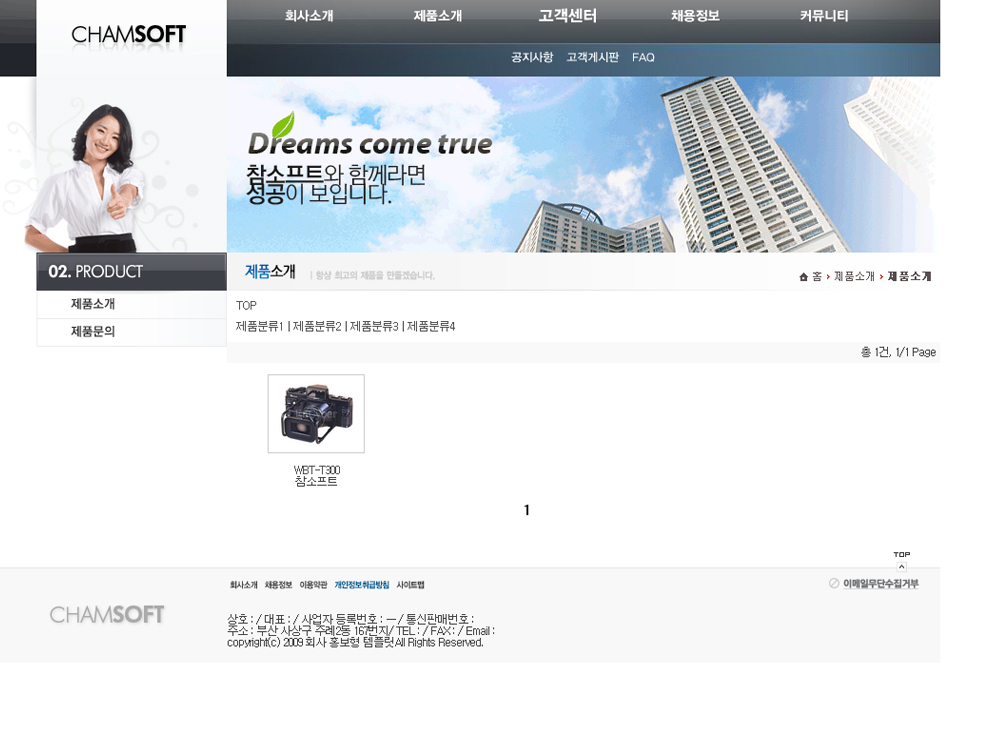
Task: Select 제품문의 in the left sidebar
Action: [93, 332]
